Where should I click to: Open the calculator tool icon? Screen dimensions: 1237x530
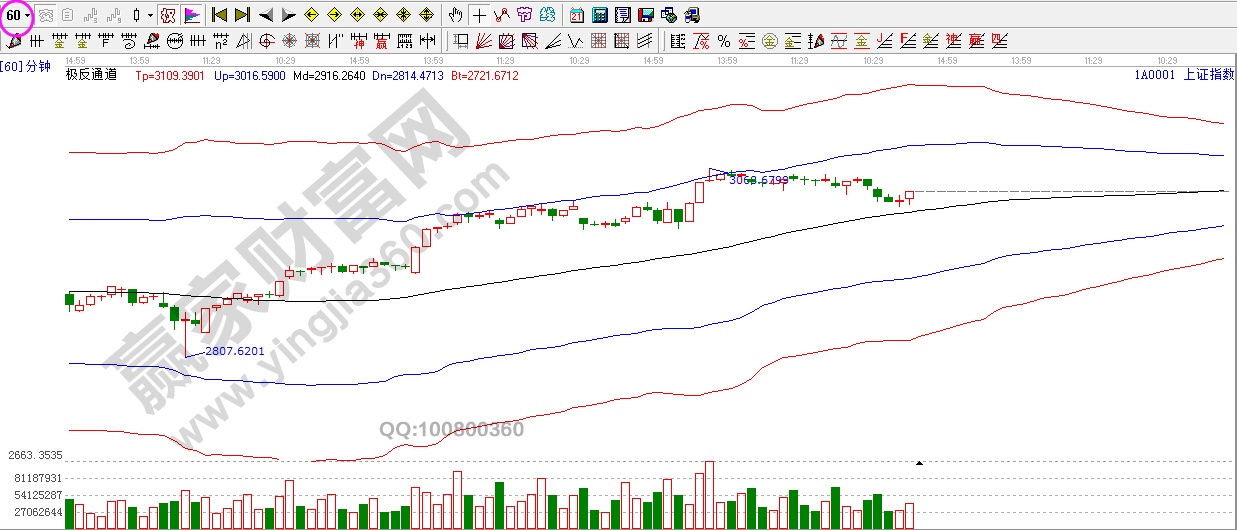599,15
